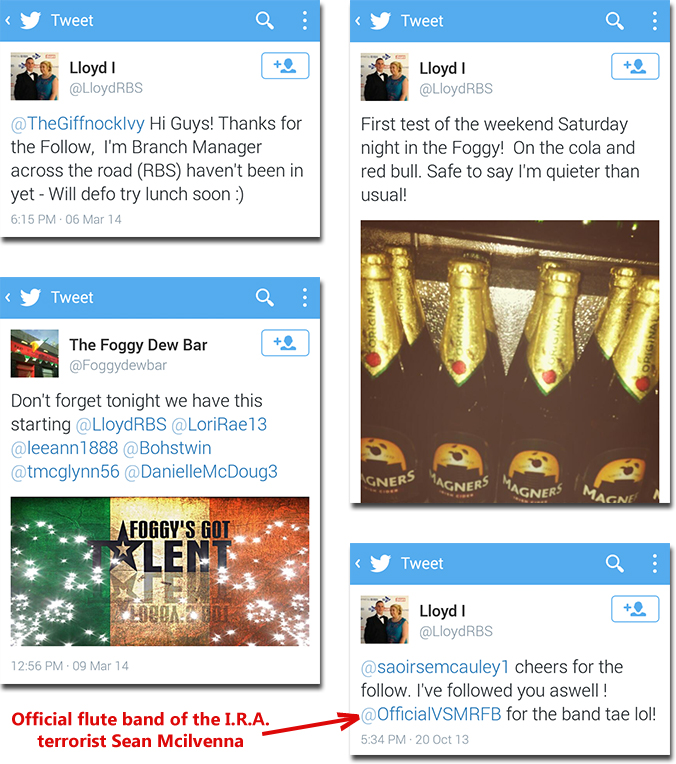676x764 pixels.
Task: Go back from the Foggy Dew Bar tweet
Action: tap(8, 297)
